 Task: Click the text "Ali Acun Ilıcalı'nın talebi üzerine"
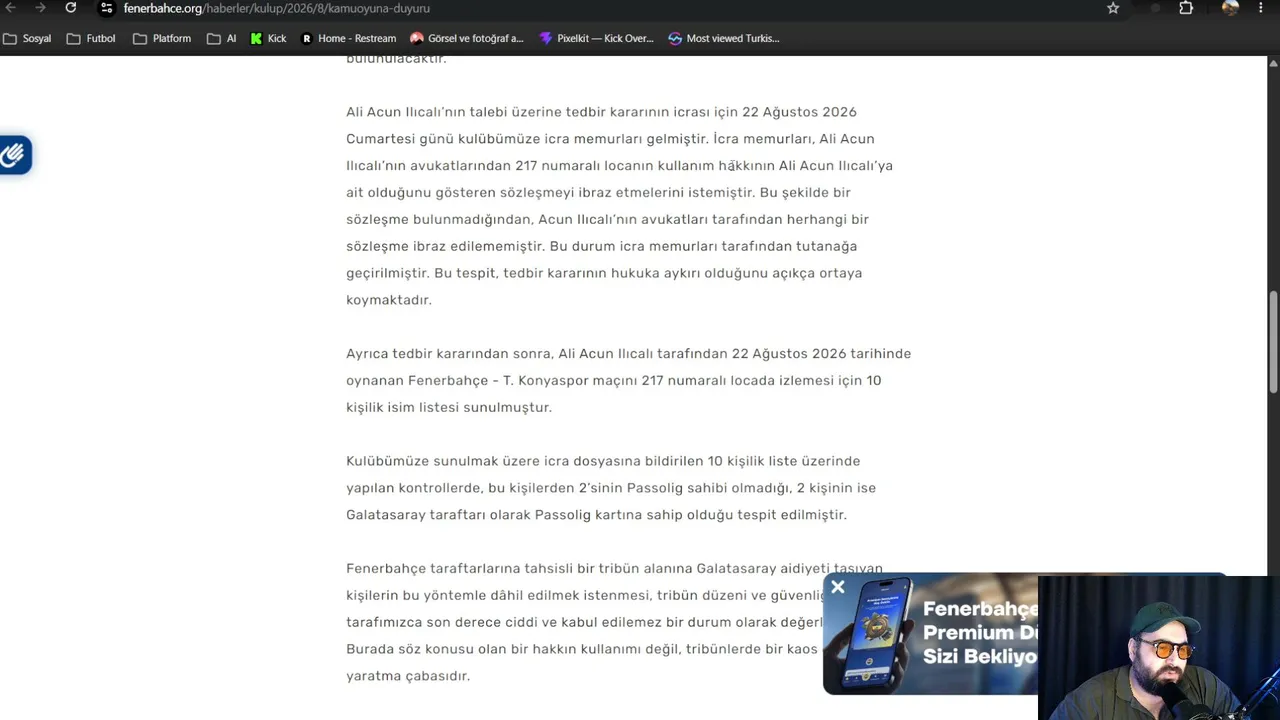[x=454, y=112]
